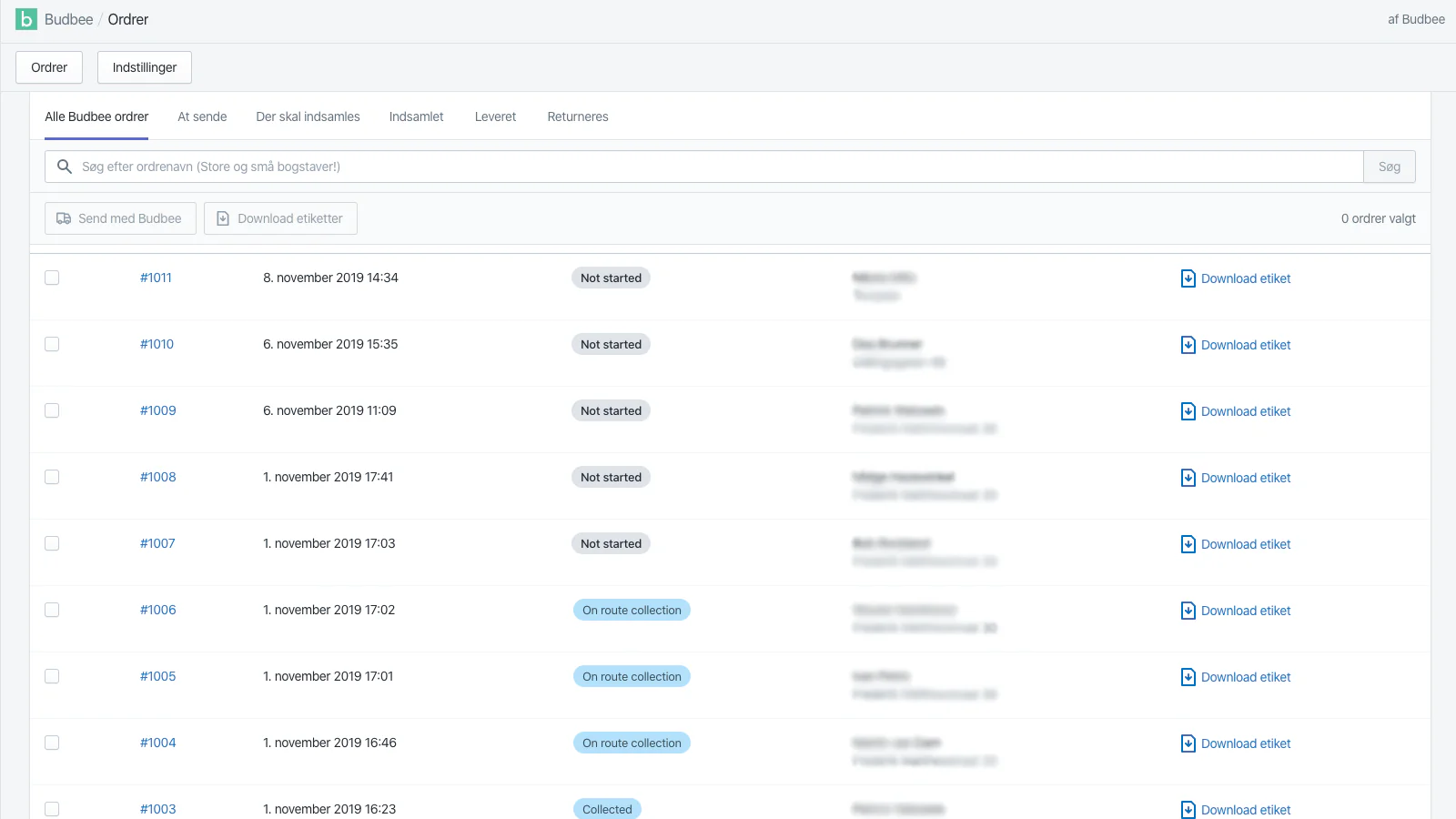Open order #1009 link
Image resolution: width=1456 pixels, height=819 pixels.
coord(158,410)
